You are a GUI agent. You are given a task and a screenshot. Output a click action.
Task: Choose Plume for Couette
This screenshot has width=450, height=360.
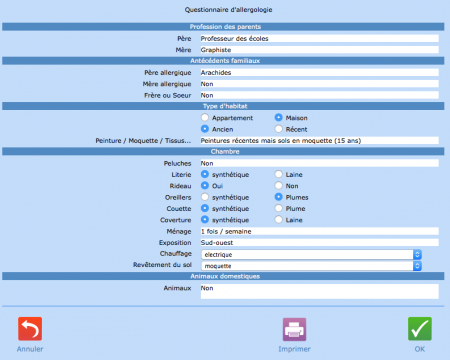tap(279, 208)
